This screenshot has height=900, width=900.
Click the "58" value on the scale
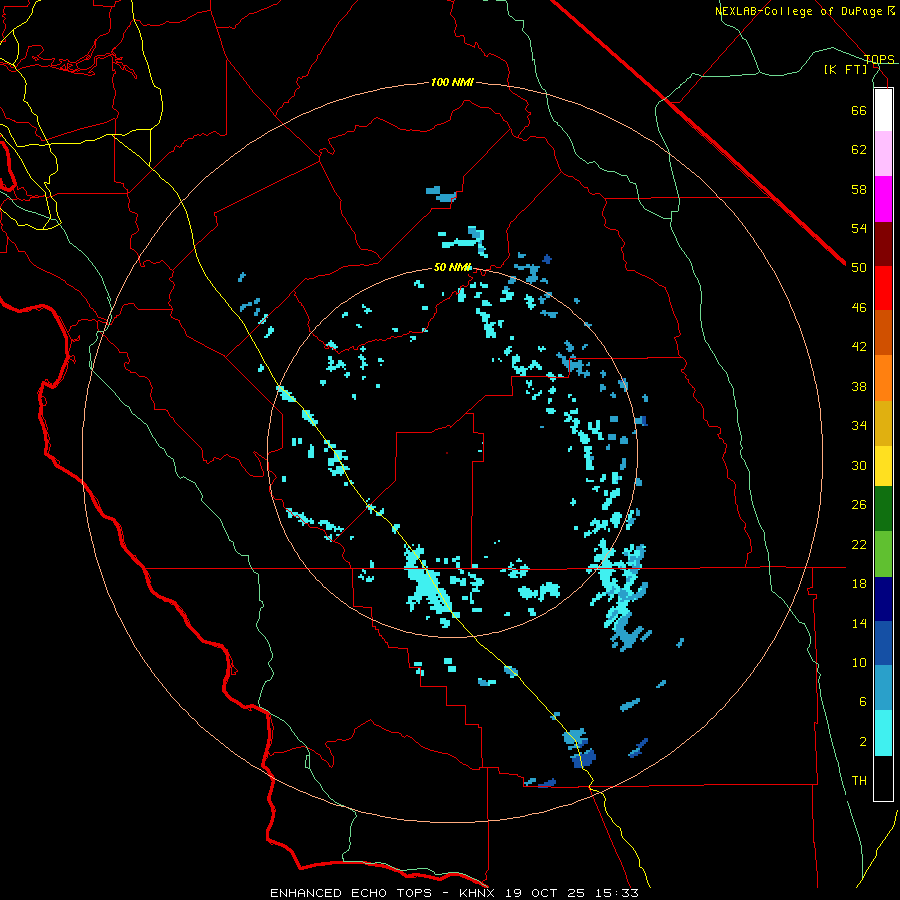[x=859, y=189]
